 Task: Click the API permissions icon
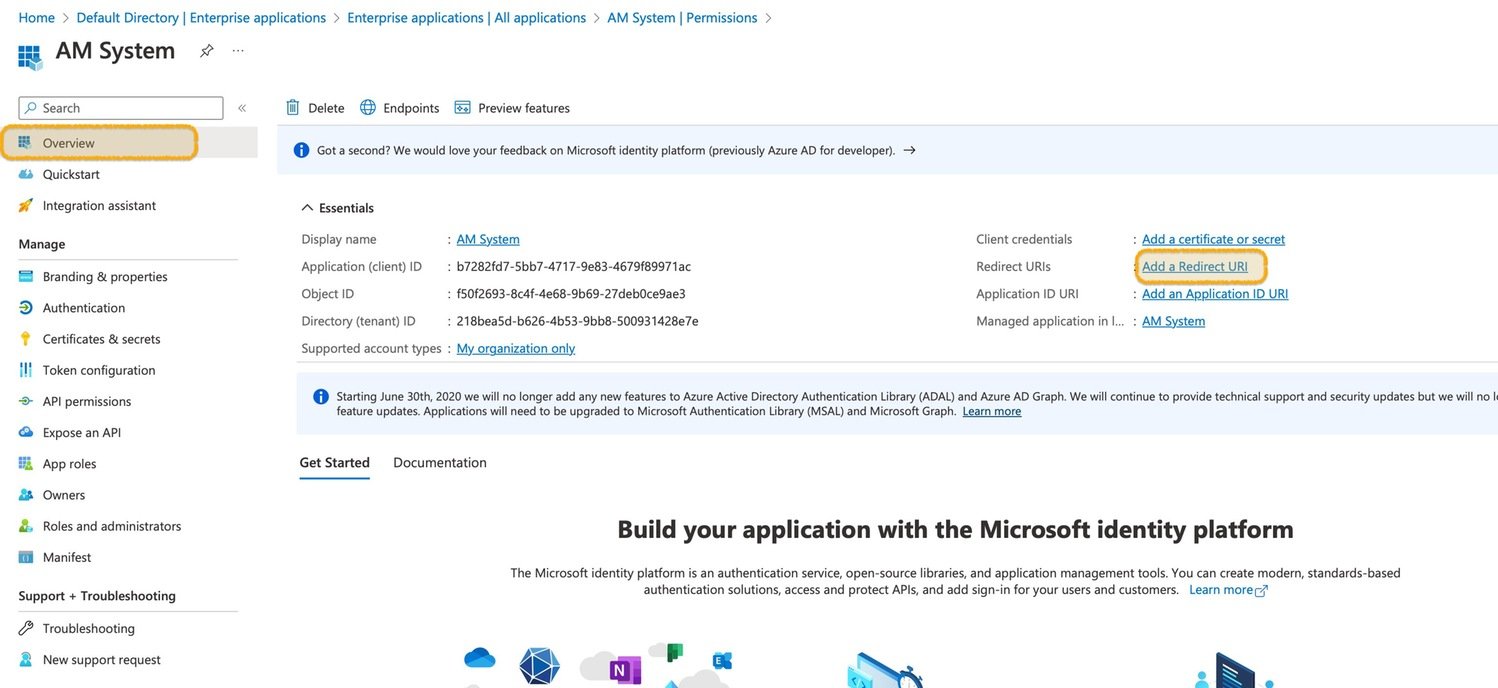pos(26,401)
